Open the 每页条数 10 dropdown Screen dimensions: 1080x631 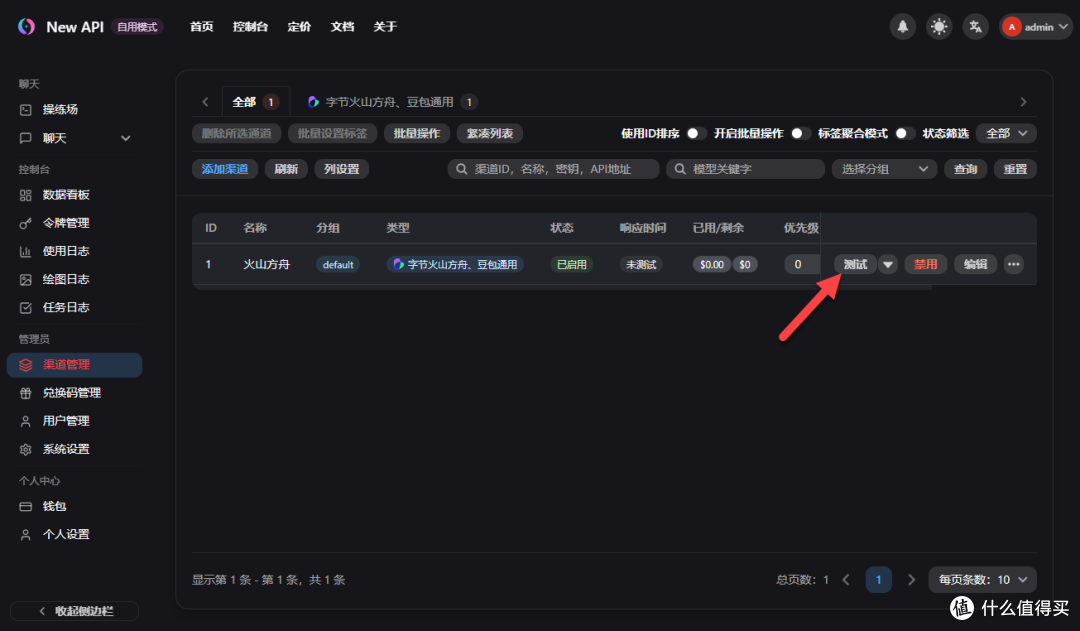tap(983, 580)
